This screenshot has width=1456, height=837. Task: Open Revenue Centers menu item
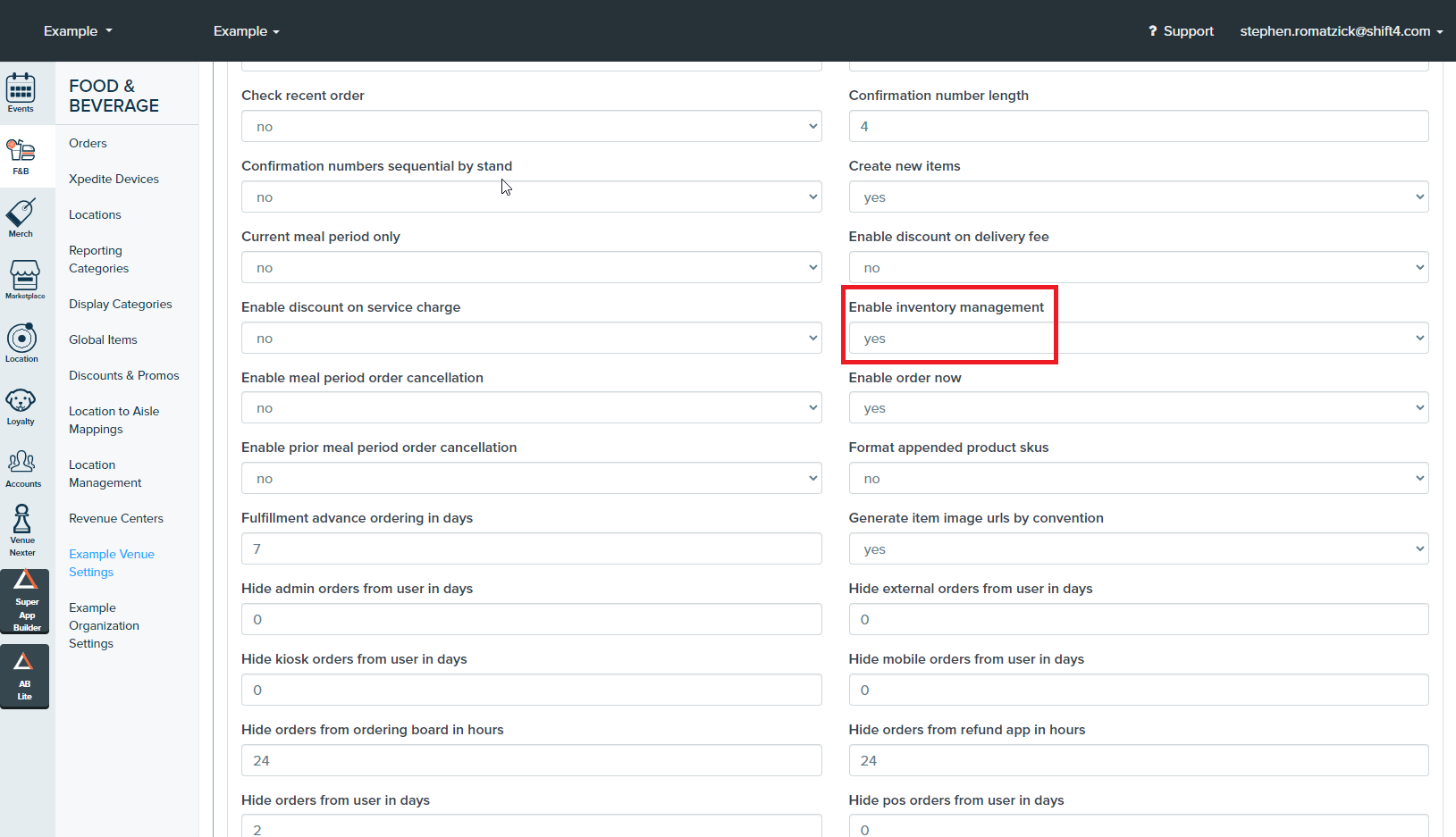tap(116, 518)
